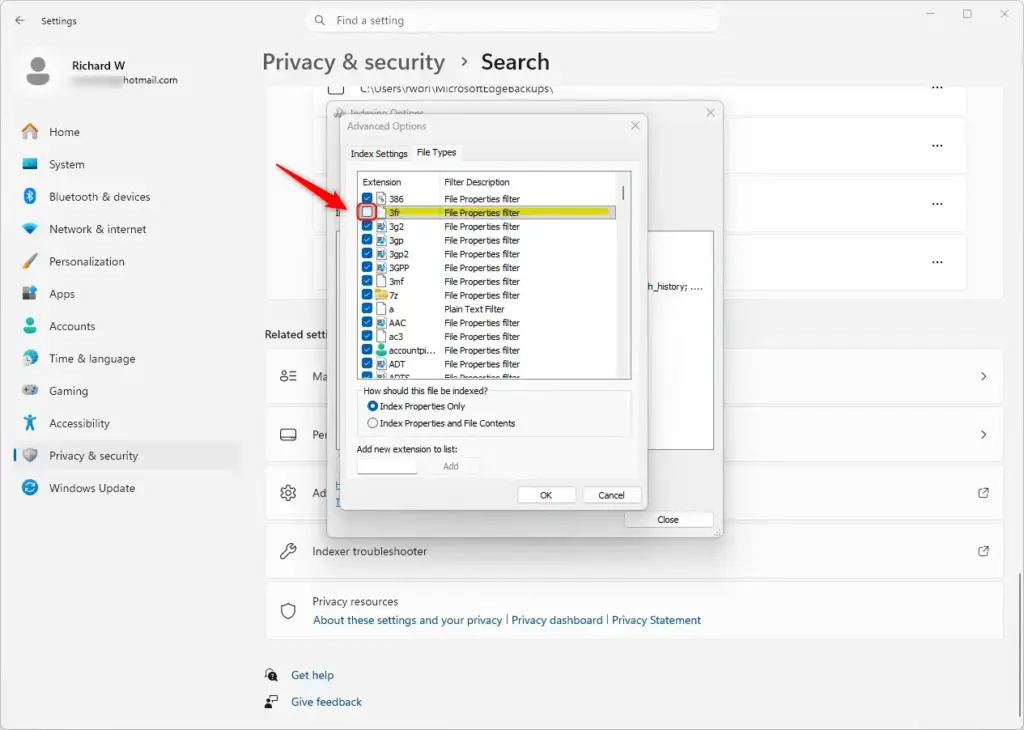Screen dimensions: 1024x730
Task: Click the Add extension button
Action: [451, 466]
